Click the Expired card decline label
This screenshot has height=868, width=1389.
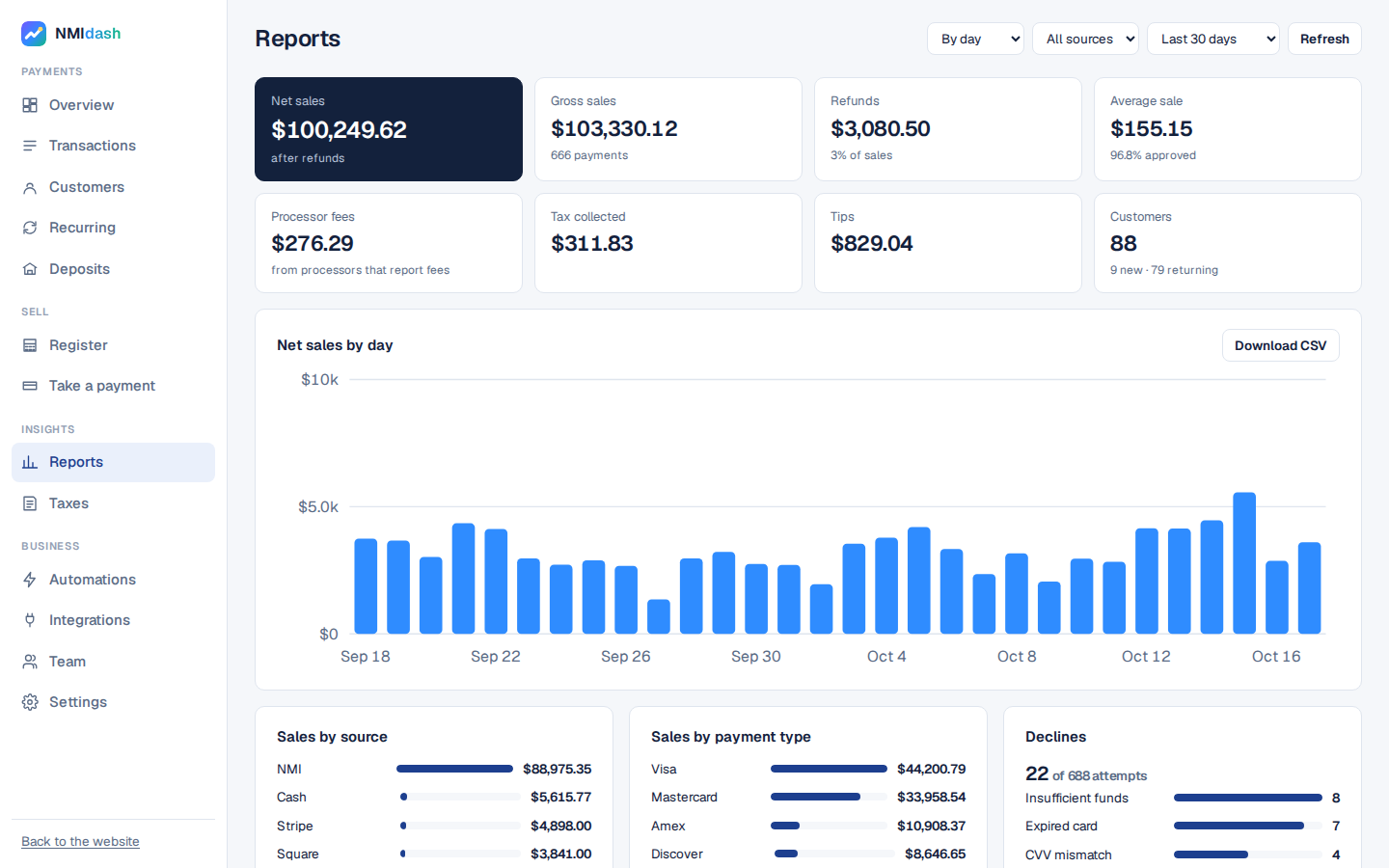1061,826
